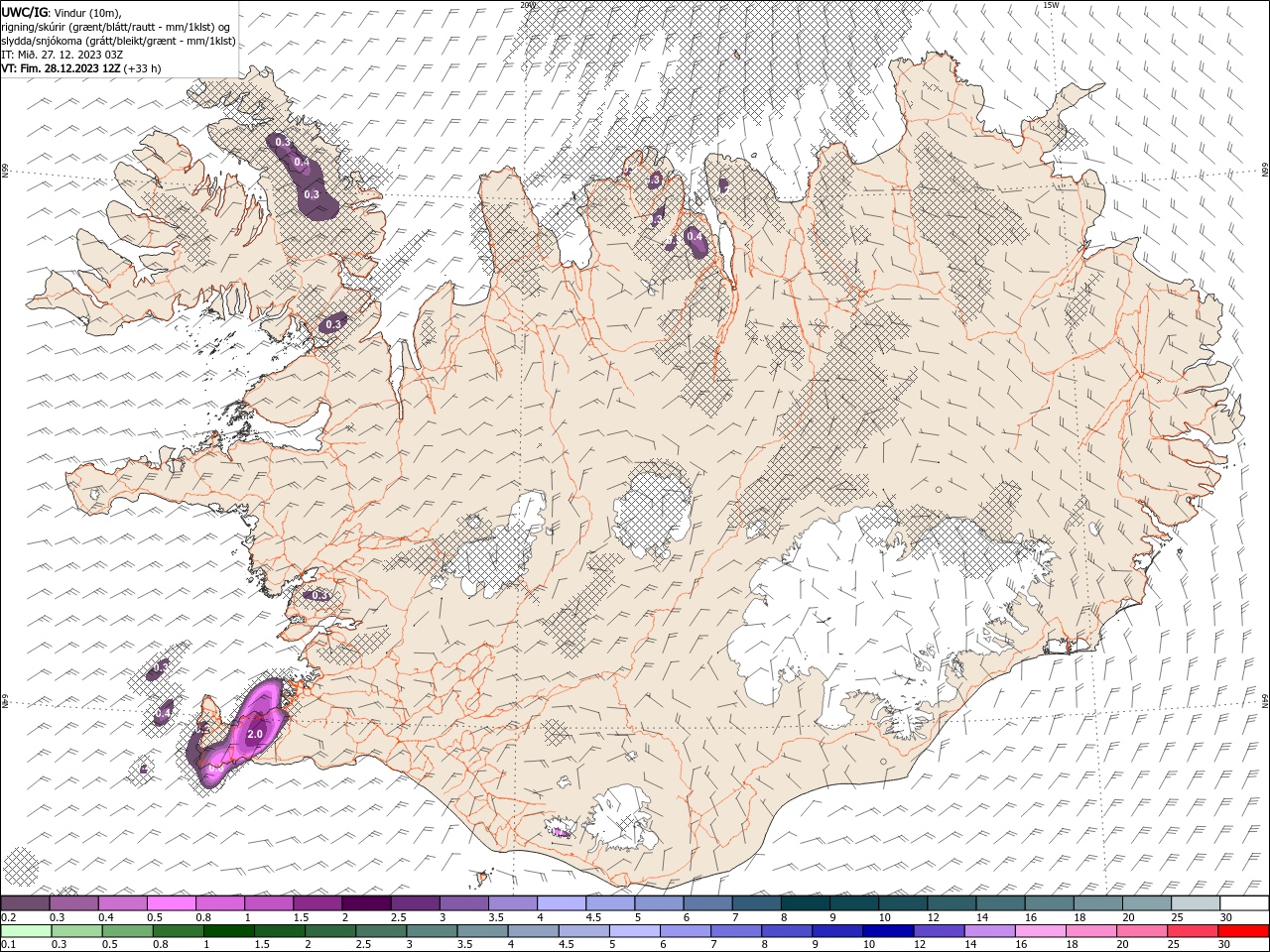The height and width of the screenshot is (952, 1270).
Task: Click the purple 12 swatch in rain scale
Action: (x=937, y=931)
